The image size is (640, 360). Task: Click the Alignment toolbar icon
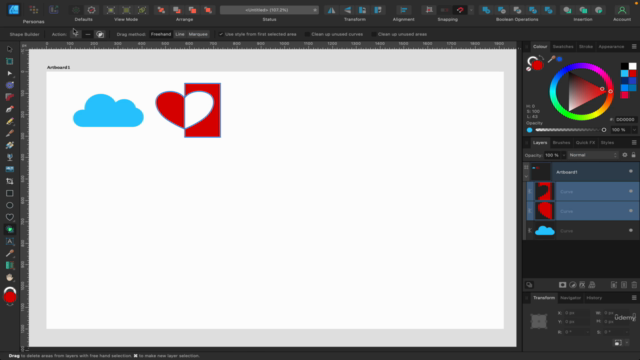coord(404,10)
